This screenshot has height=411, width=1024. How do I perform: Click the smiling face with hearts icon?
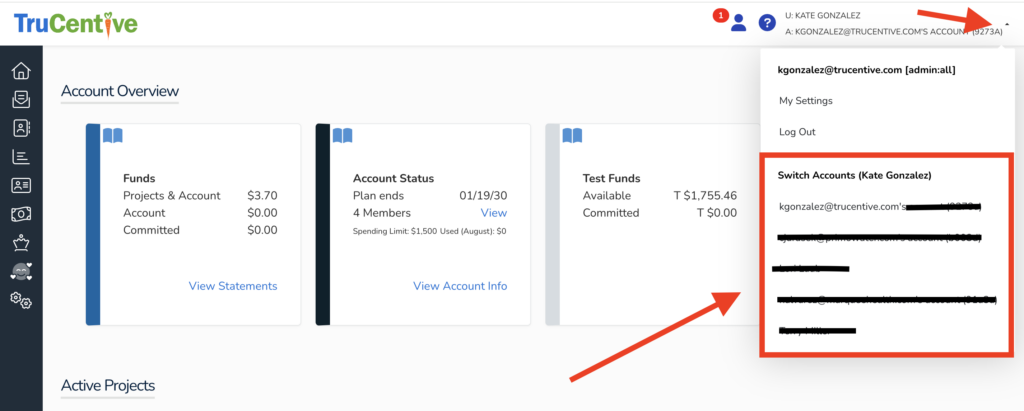point(21,272)
